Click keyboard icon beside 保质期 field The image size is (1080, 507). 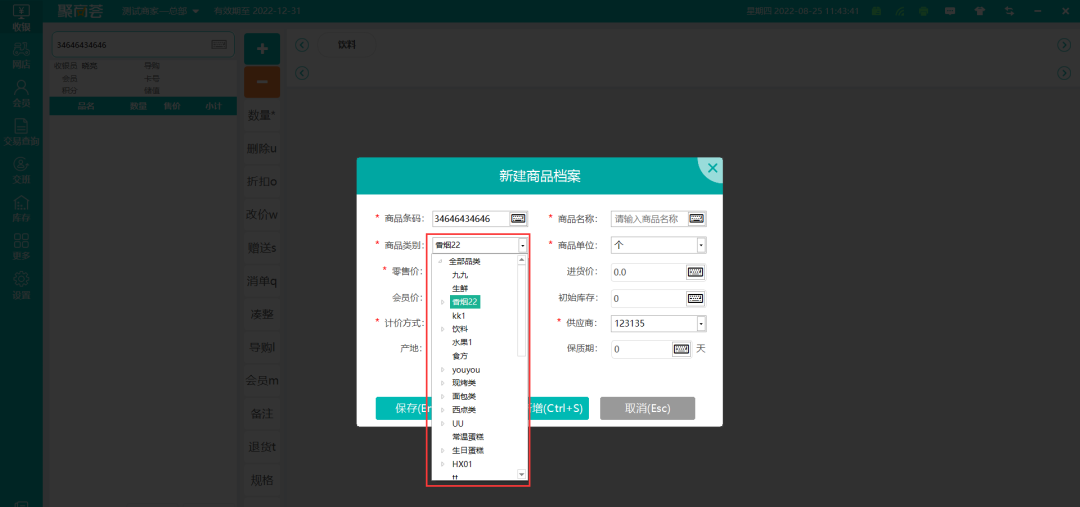[682, 349]
